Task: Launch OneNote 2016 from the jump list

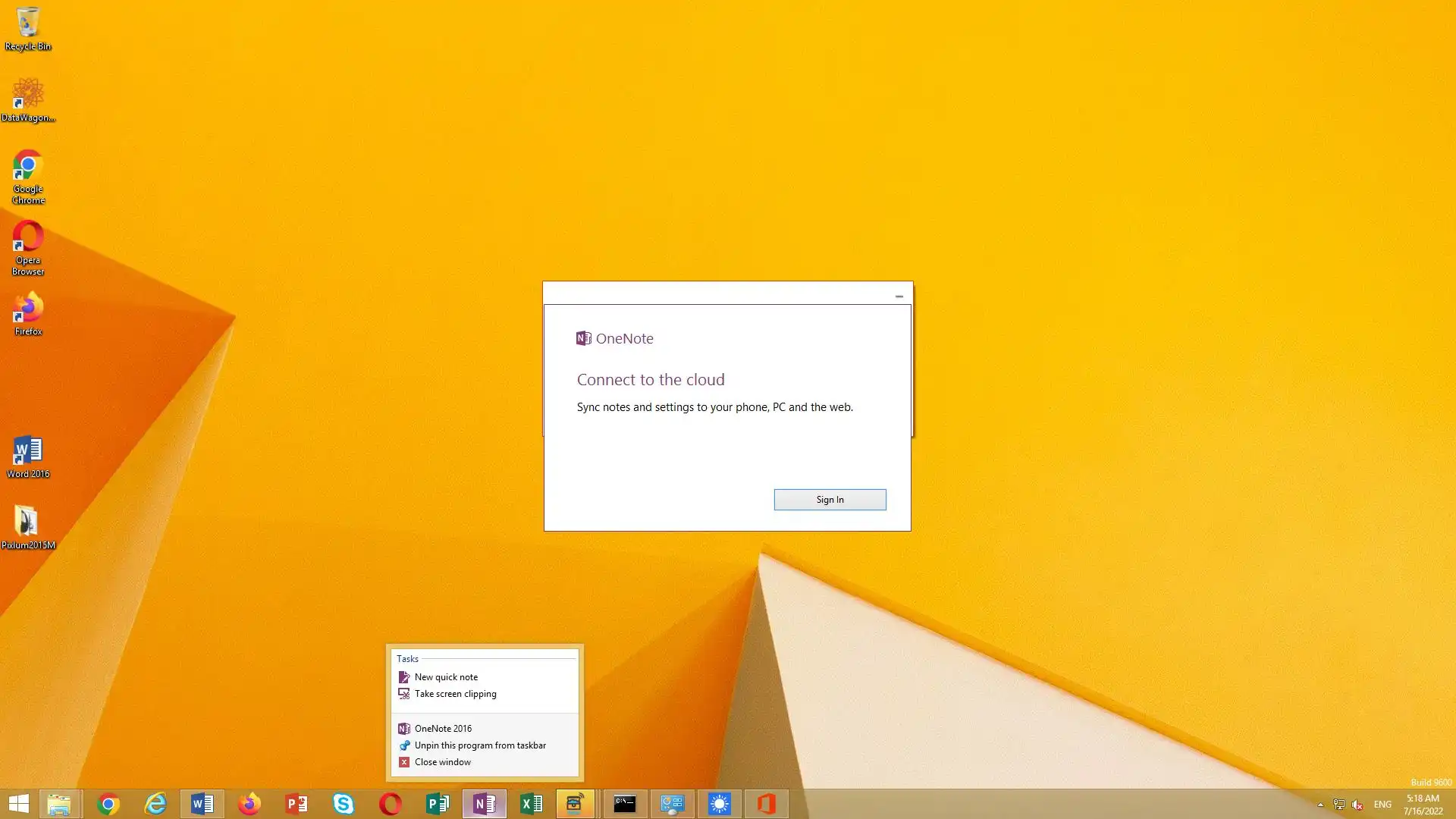Action: coord(443,729)
